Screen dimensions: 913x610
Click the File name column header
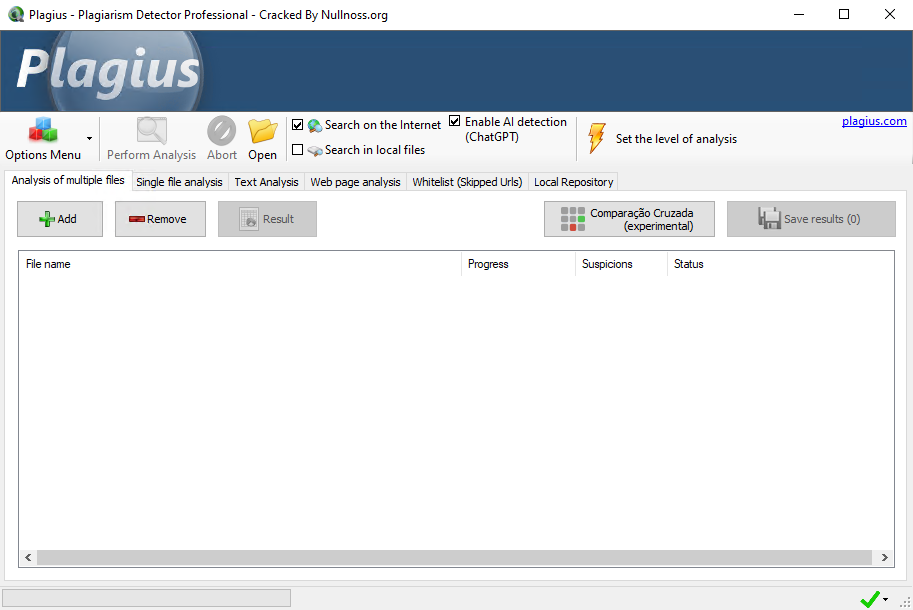coord(240,264)
